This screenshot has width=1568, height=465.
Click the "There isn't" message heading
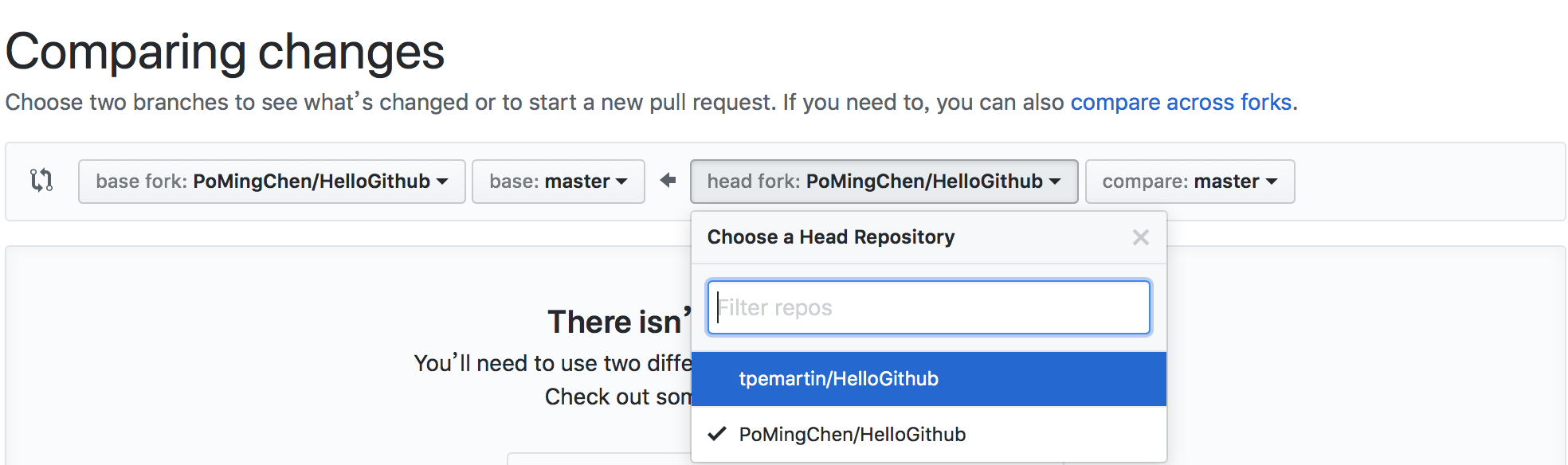[x=619, y=322]
